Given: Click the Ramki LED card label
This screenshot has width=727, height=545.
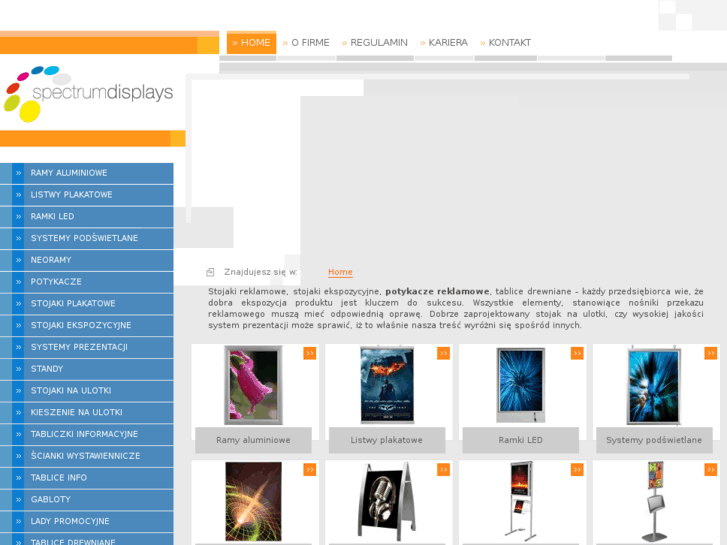Looking at the screenshot, I should (x=520, y=440).
